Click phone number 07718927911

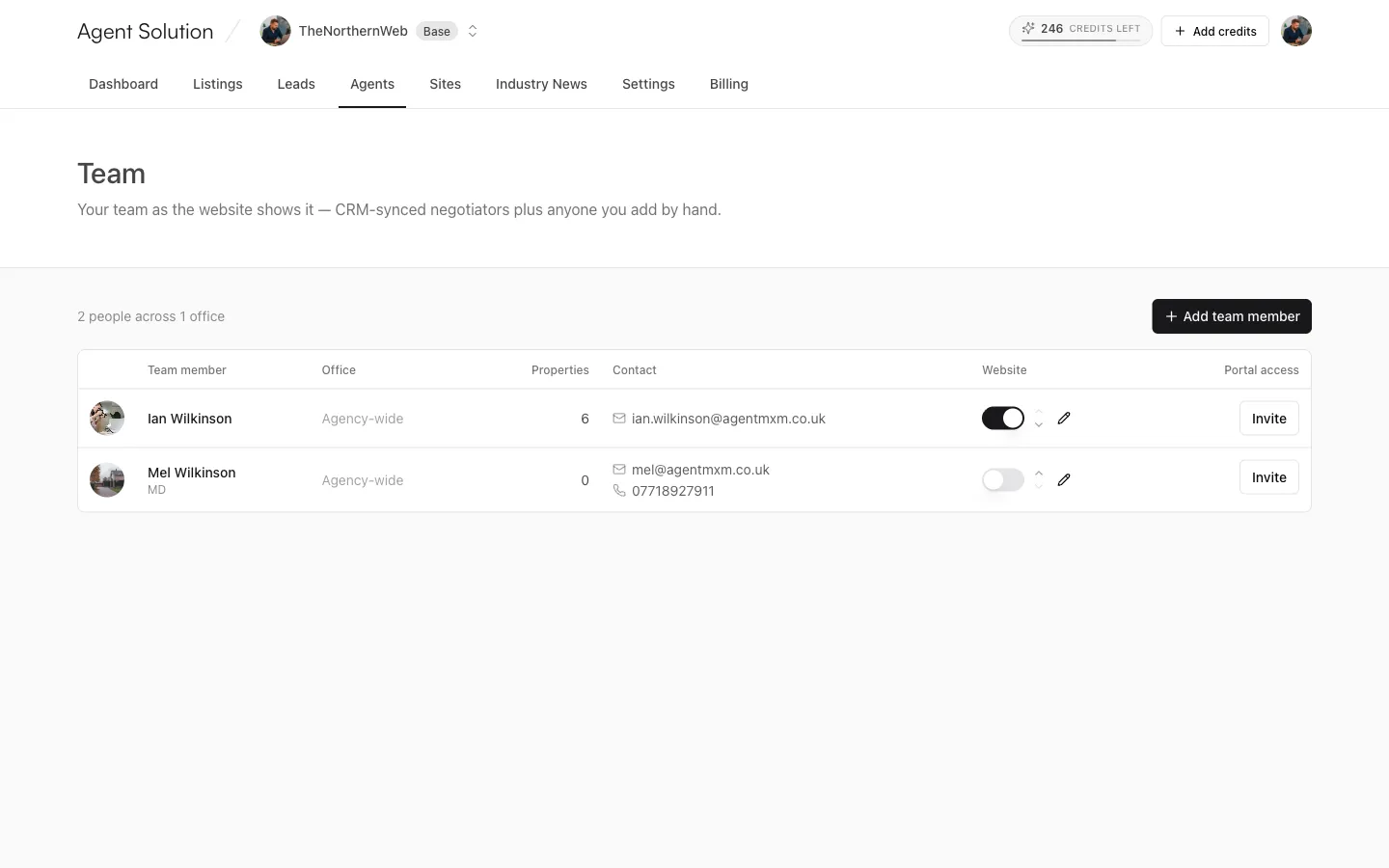(673, 491)
